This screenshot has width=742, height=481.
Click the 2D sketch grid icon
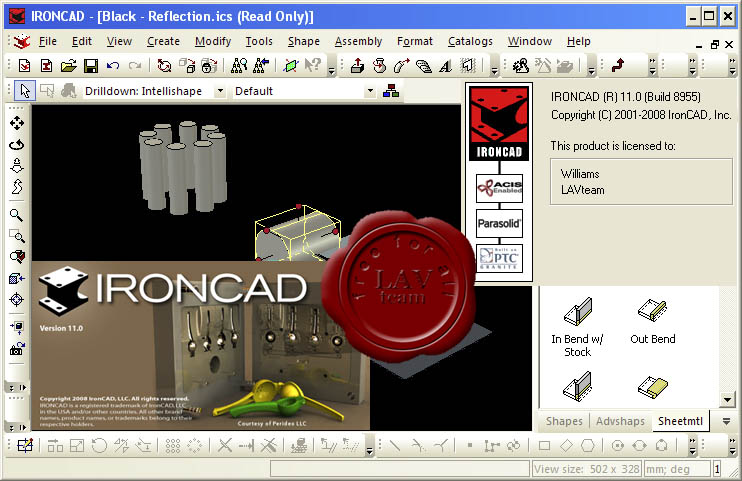pyautogui.click(x=25, y=445)
